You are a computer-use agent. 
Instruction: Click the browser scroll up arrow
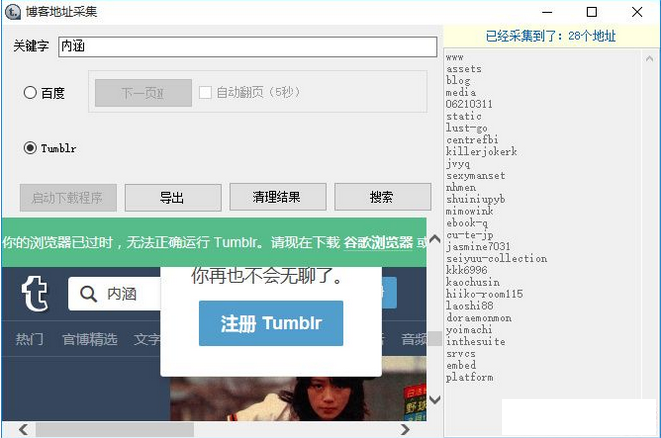(x=434, y=237)
